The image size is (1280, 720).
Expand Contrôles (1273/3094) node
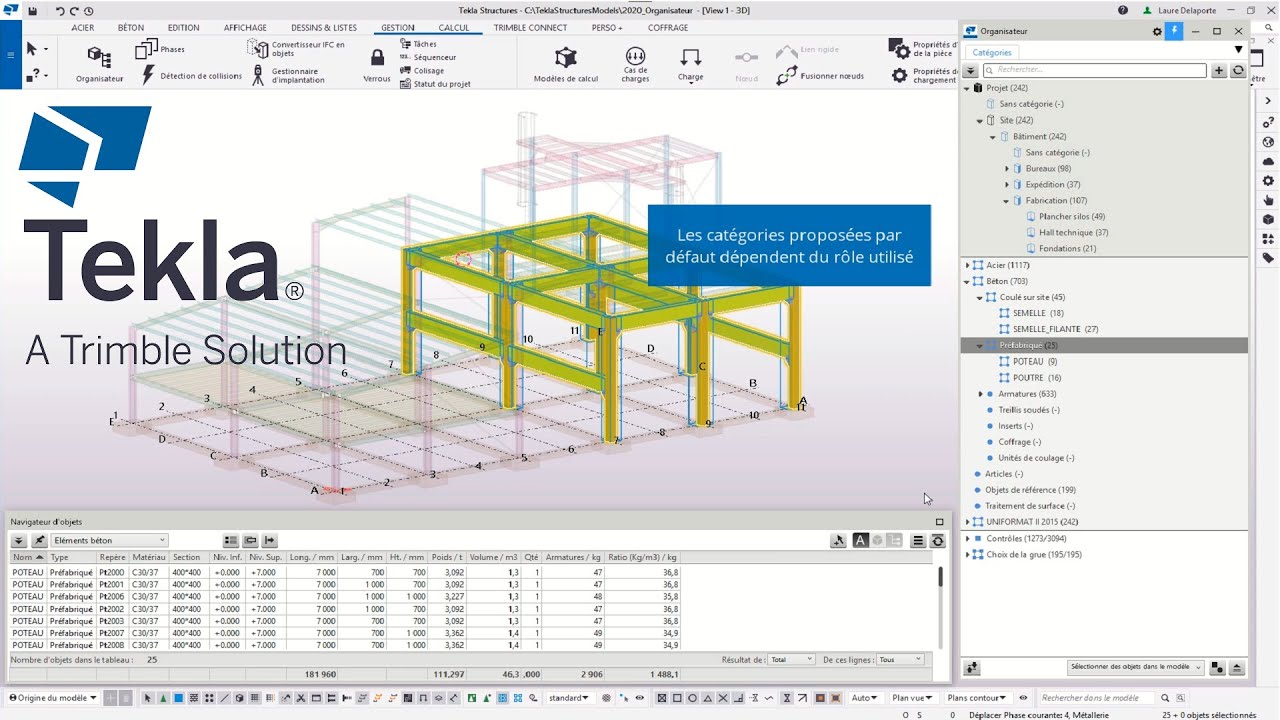(967, 538)
